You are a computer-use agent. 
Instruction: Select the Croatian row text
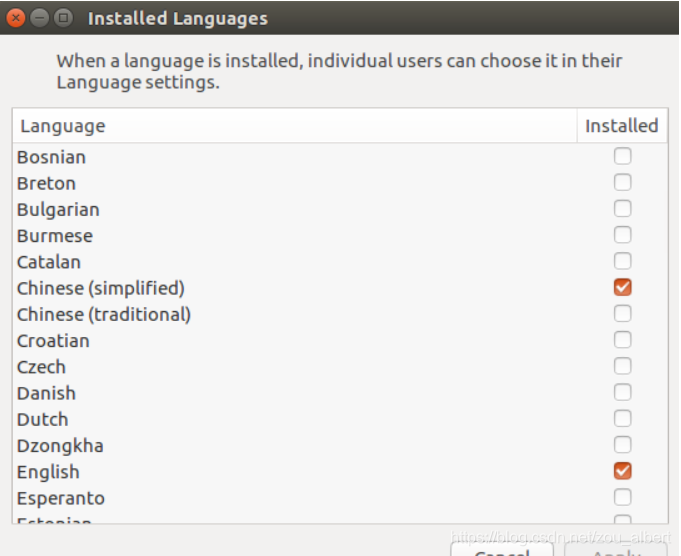pyautogui.click(x=53, y=341)
